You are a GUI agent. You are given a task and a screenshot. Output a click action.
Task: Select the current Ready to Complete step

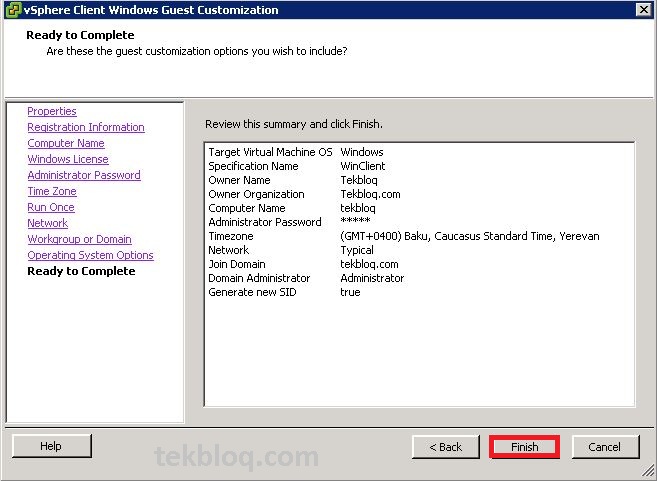[x=81, y=271]
